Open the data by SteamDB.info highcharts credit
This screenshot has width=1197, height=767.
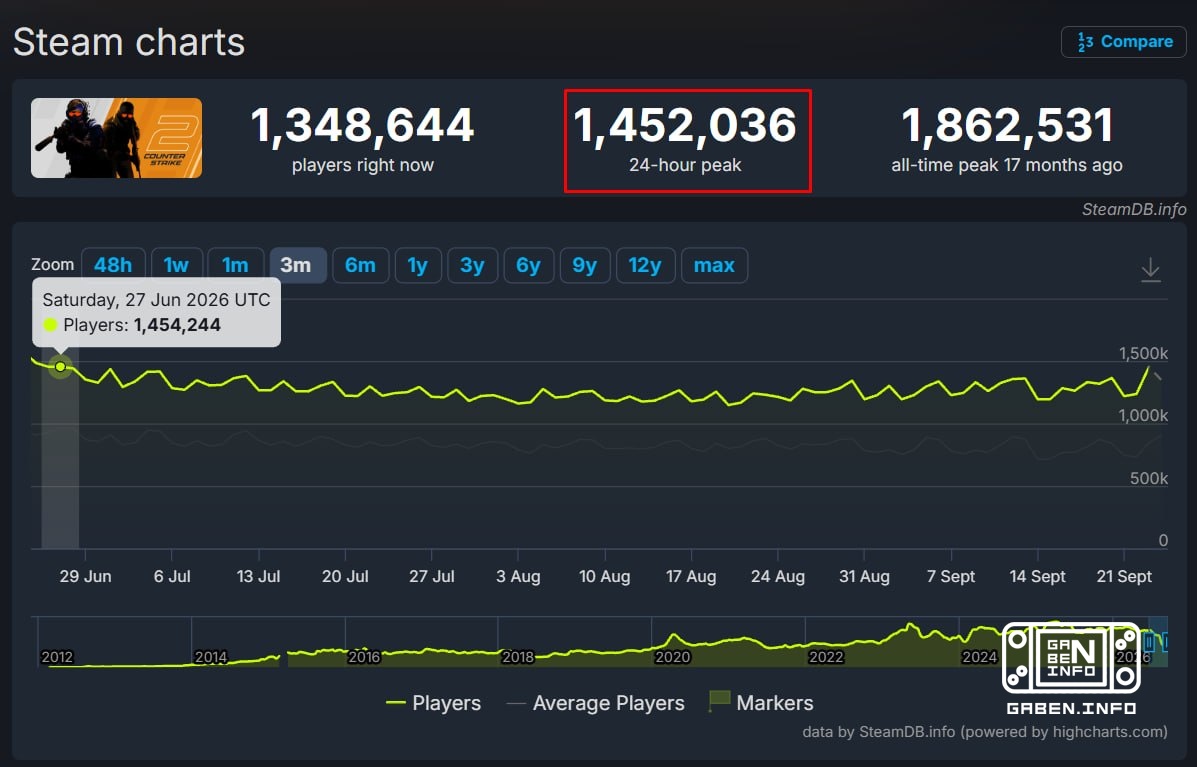(x=985, y=732)
